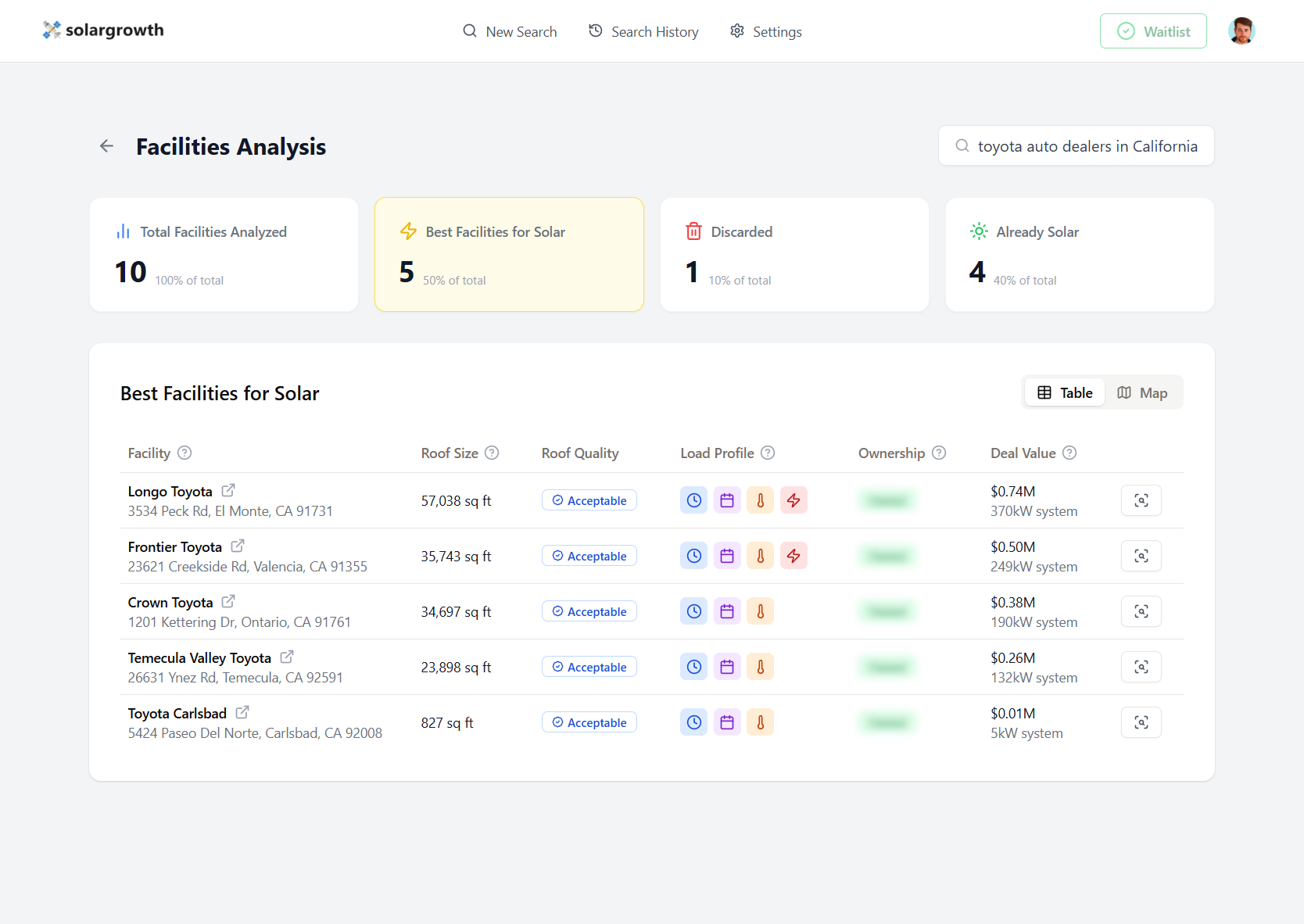
Task: Click the red lightning icon for Longo Toyota
Action: [x=794, y=500]
